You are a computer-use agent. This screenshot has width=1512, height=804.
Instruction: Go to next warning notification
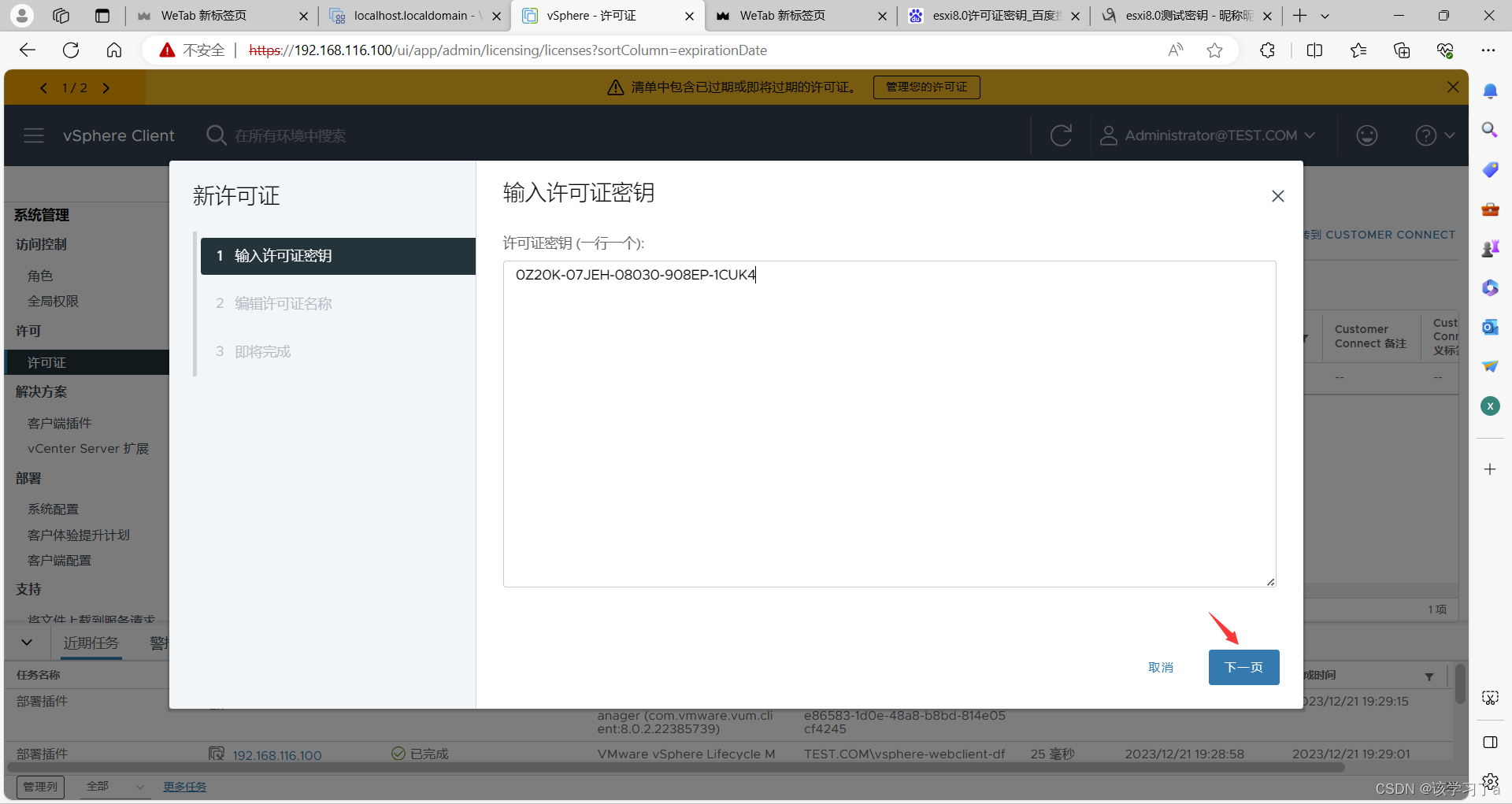point(106,88)
